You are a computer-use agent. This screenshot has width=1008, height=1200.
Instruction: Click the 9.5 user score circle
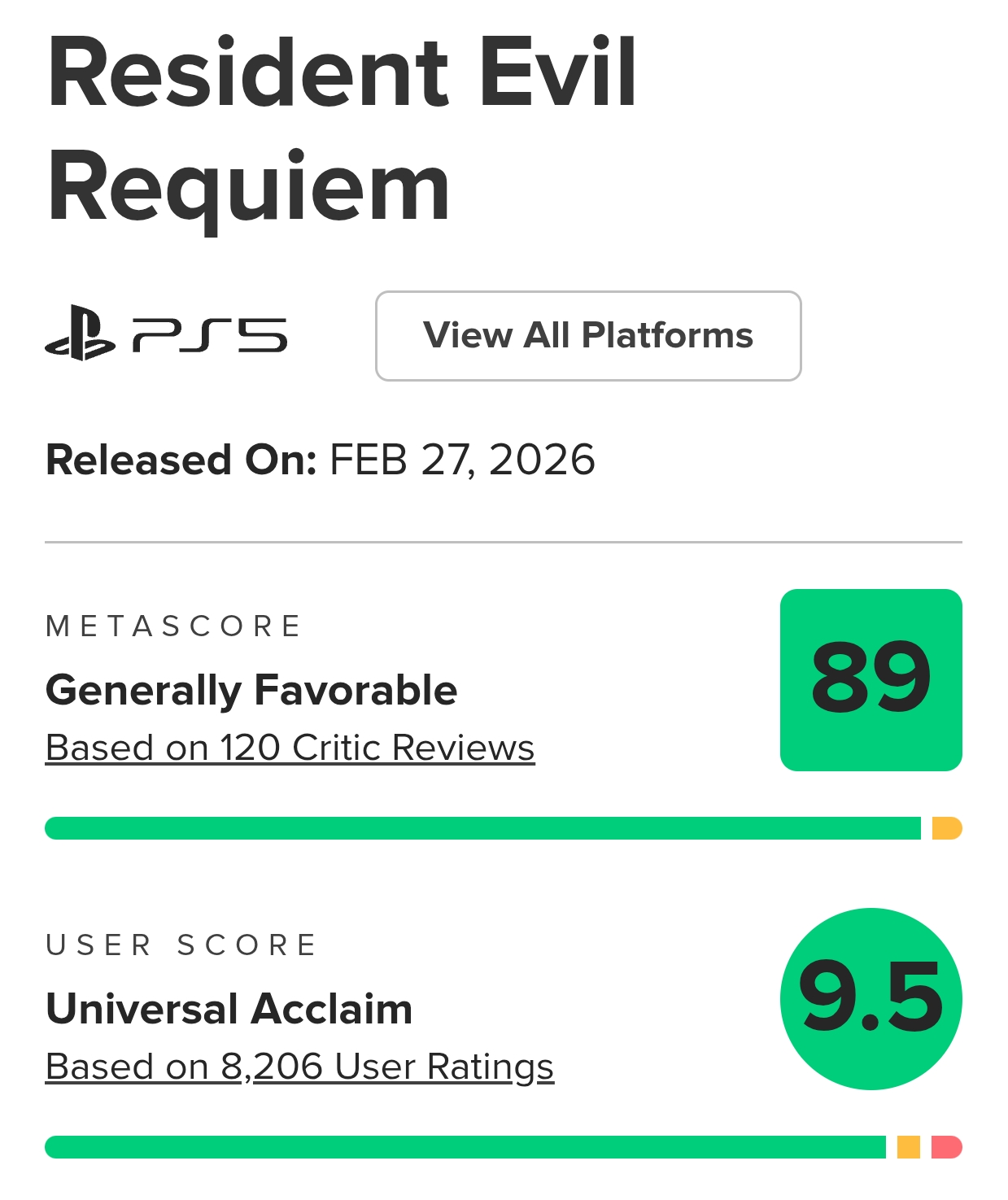[x=871, y=998]
